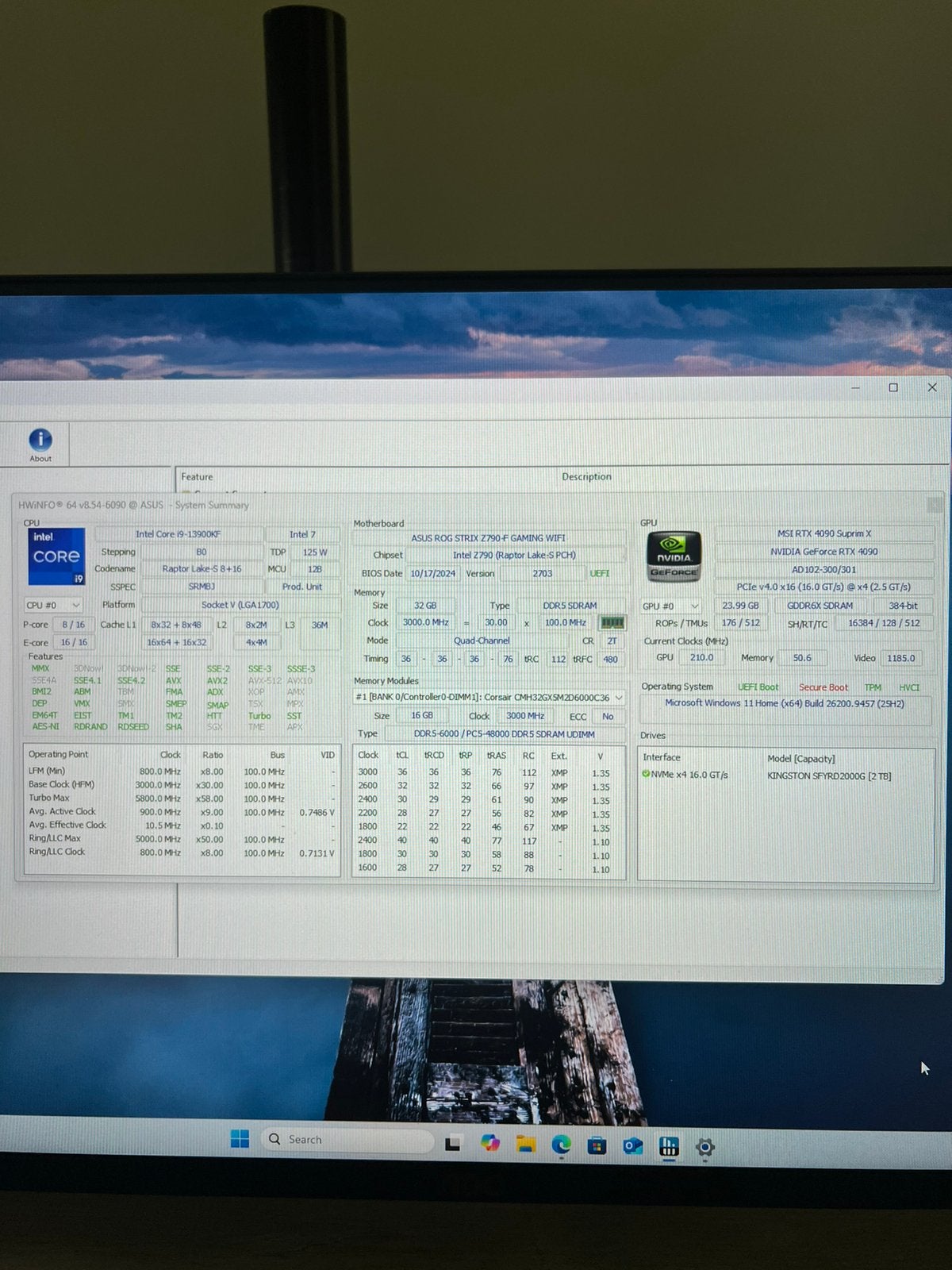Click the BIOS version 2703 field

[x=543, y=573]
